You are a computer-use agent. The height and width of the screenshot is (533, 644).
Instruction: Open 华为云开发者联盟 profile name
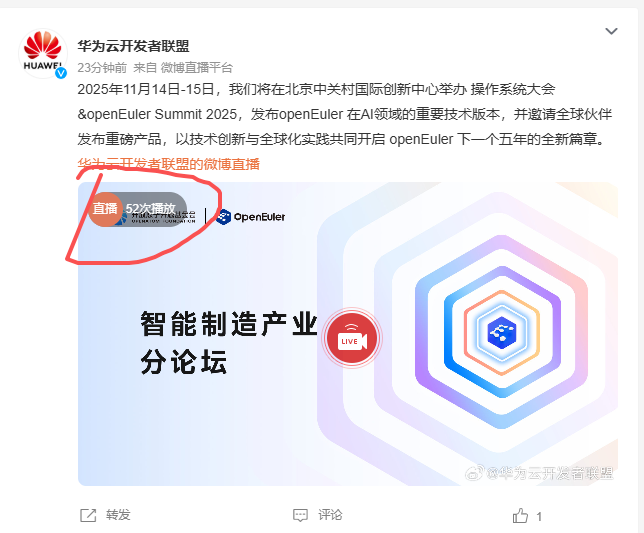coord(133,46)
